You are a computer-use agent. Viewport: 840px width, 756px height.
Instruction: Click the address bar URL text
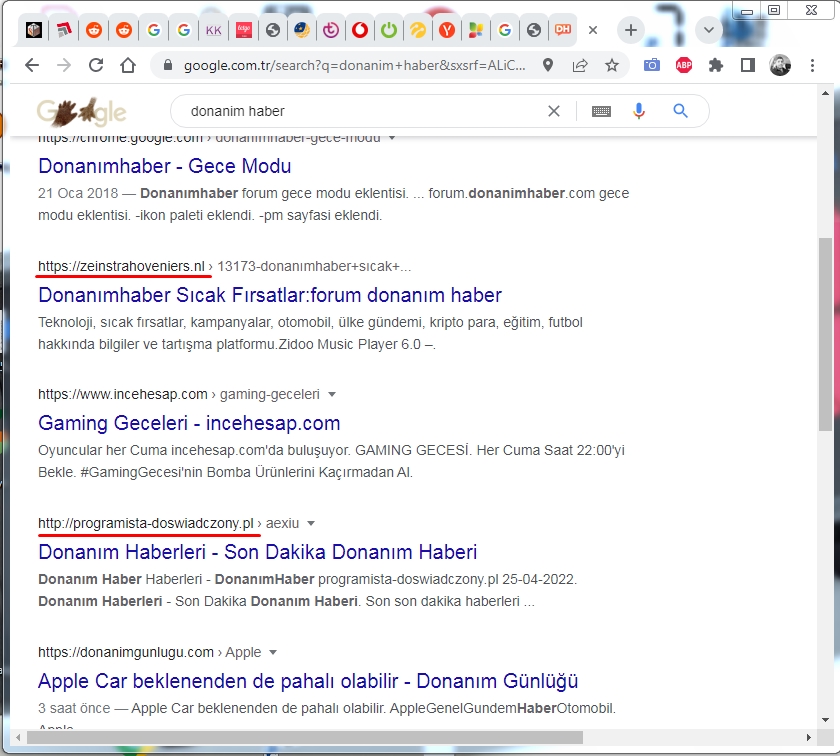(354, 65)
